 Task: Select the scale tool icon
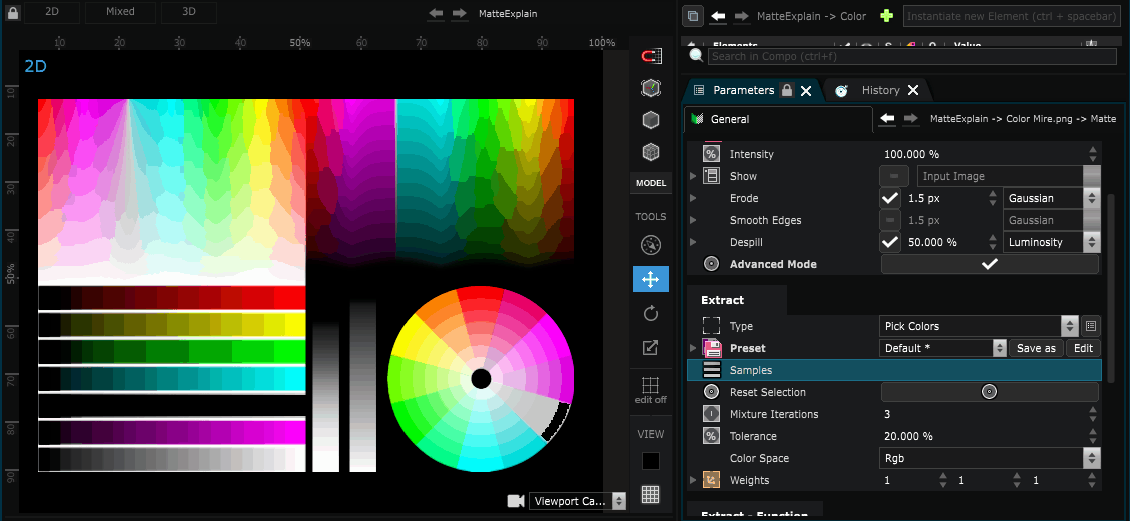point(651,347)
